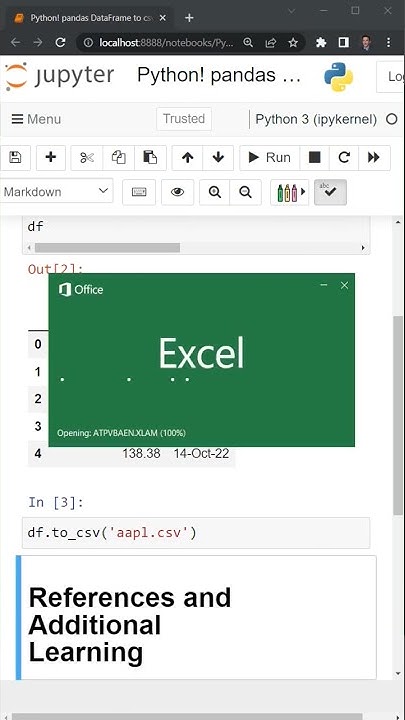Open the cell type Markdown dropdown
The height and width of the screenshot is (720, 405).
coord(56,191)
